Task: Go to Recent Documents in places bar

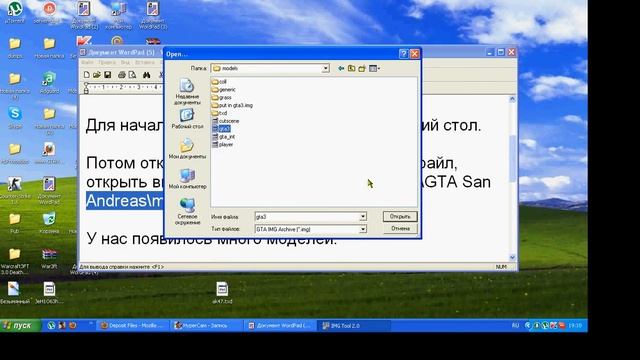Action: 187,92
